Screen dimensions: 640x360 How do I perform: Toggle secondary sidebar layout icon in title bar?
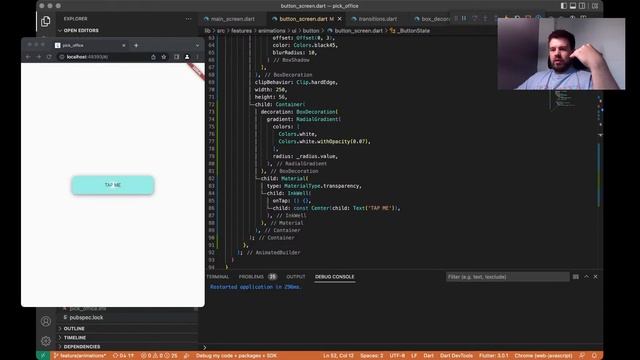tap(582, 6)
